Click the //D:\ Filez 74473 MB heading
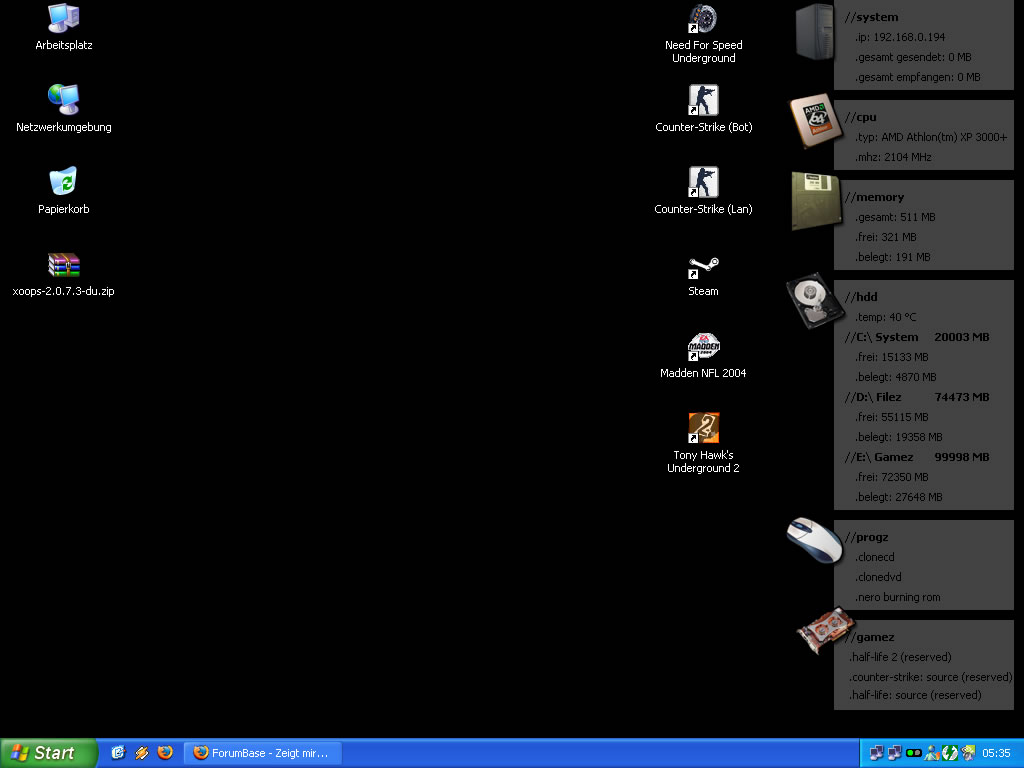 tap(917, 397)
